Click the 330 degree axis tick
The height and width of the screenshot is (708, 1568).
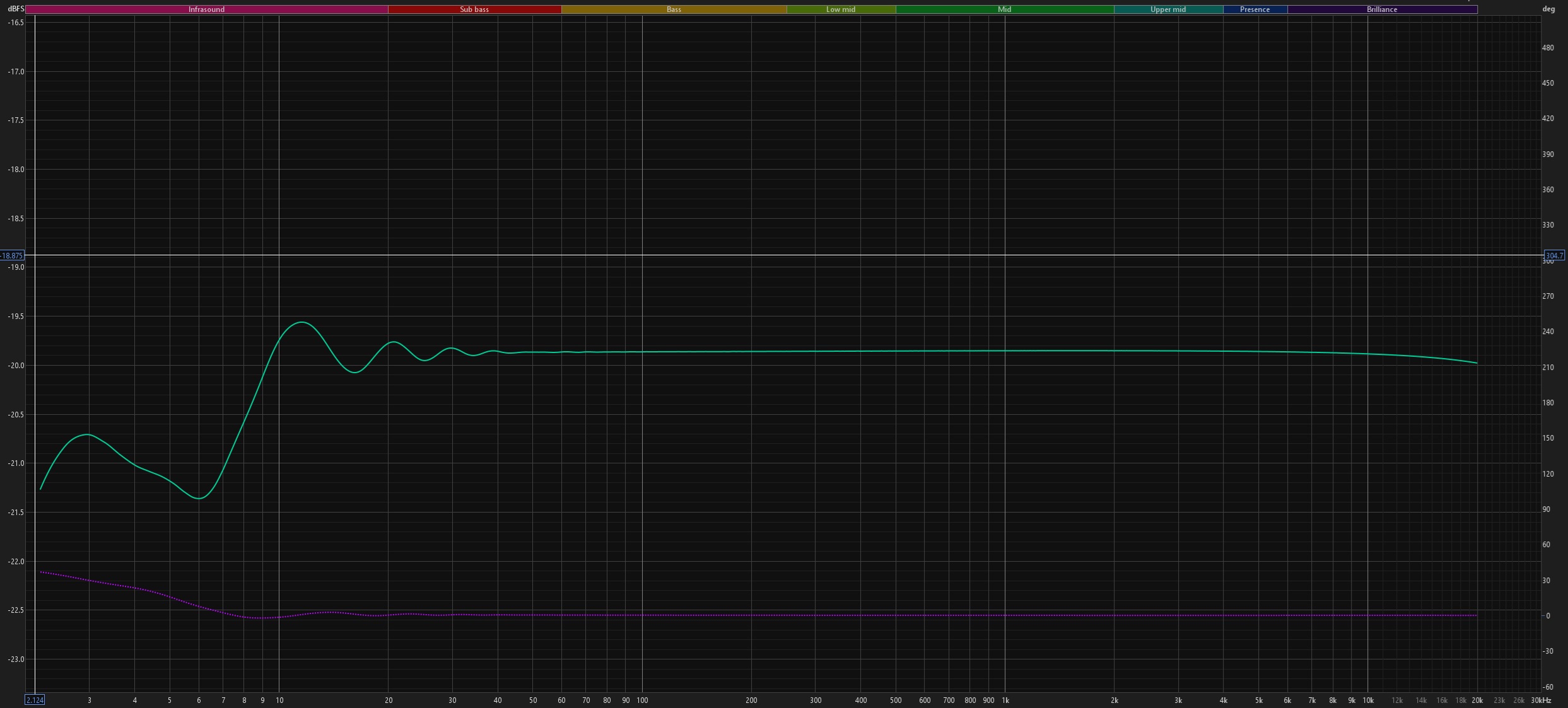click(1548, 225)
